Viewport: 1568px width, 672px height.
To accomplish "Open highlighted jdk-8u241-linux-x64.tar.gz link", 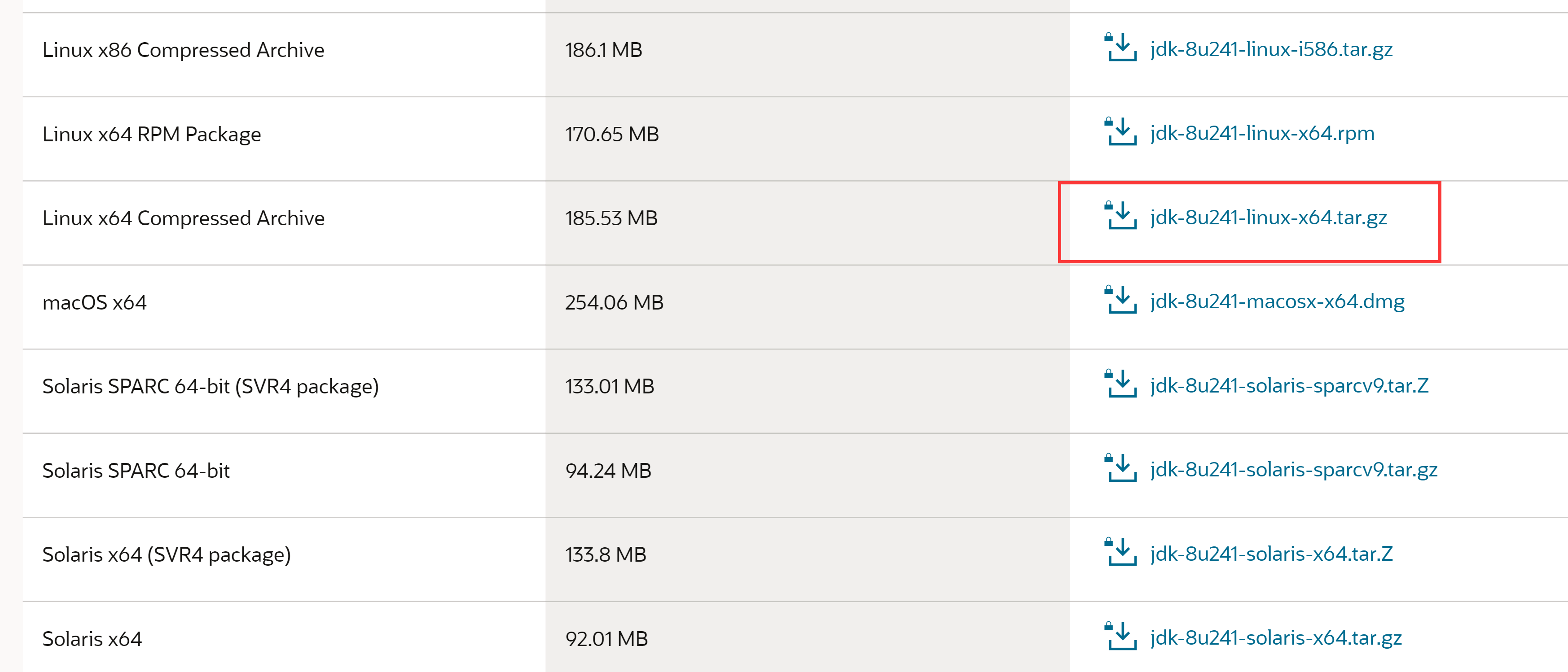I will click(x=1268, y=217).
